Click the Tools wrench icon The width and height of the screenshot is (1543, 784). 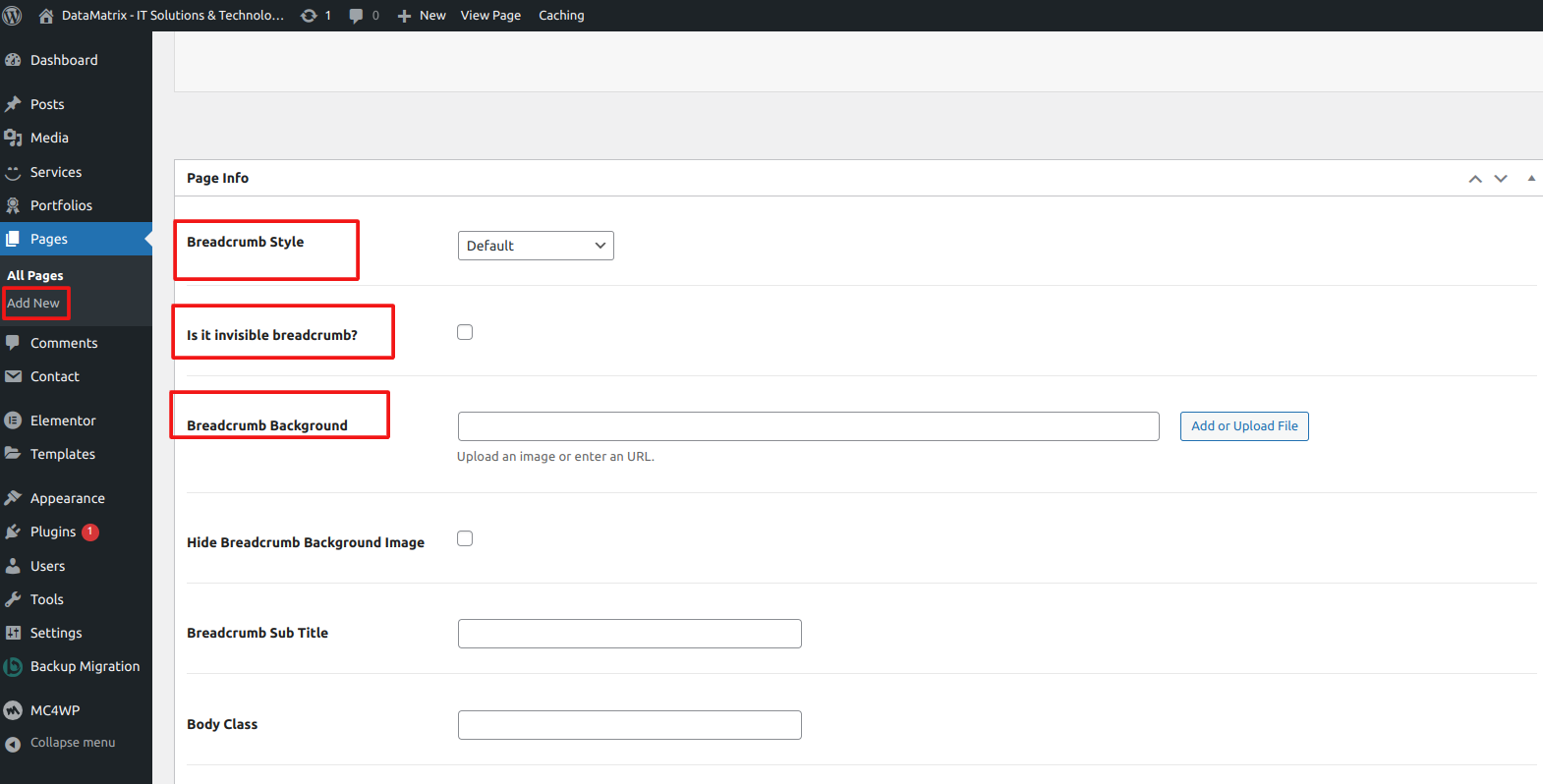tap(13, 599)
